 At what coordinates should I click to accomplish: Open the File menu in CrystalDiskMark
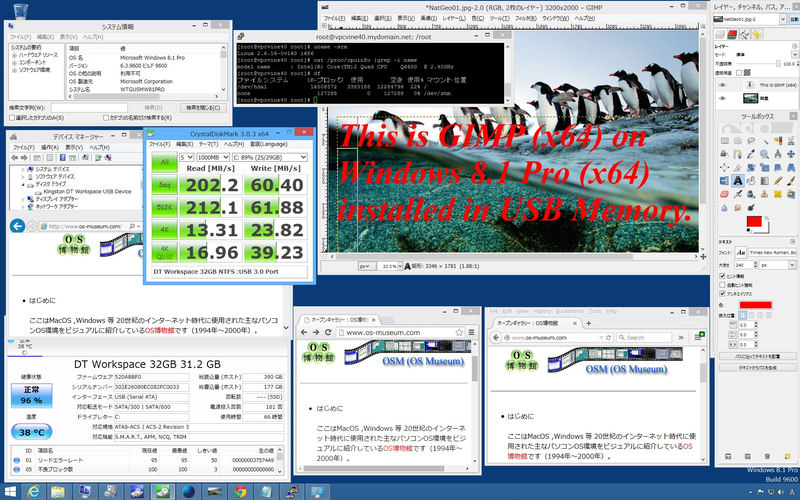point(160,144)
